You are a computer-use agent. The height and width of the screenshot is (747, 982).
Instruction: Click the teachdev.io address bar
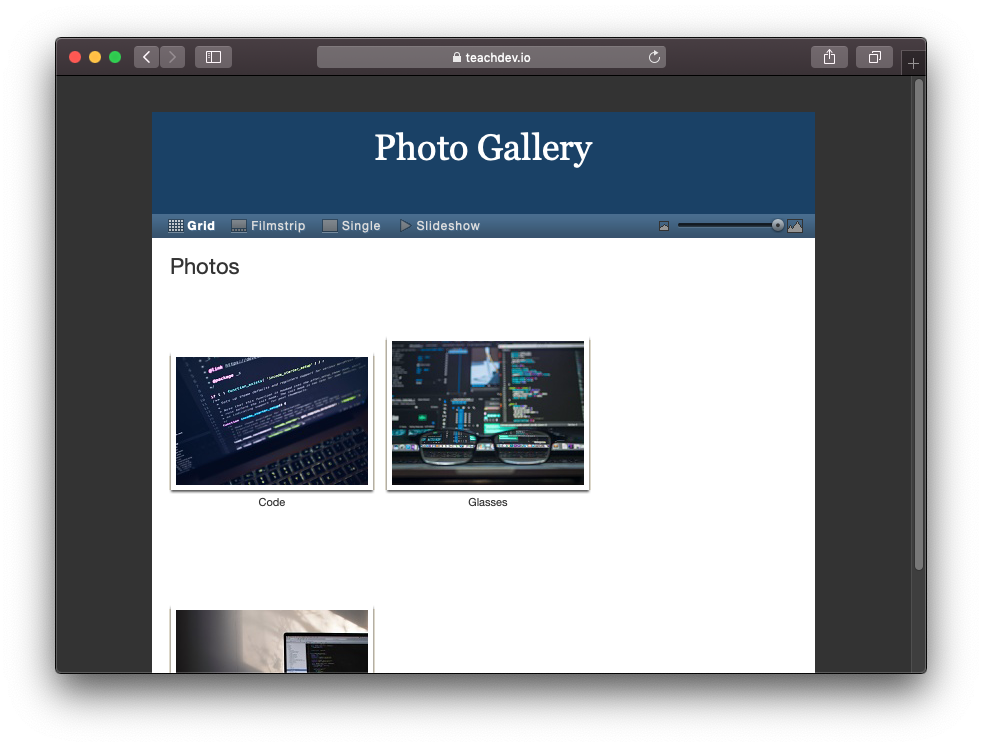[x=491, y=57]
